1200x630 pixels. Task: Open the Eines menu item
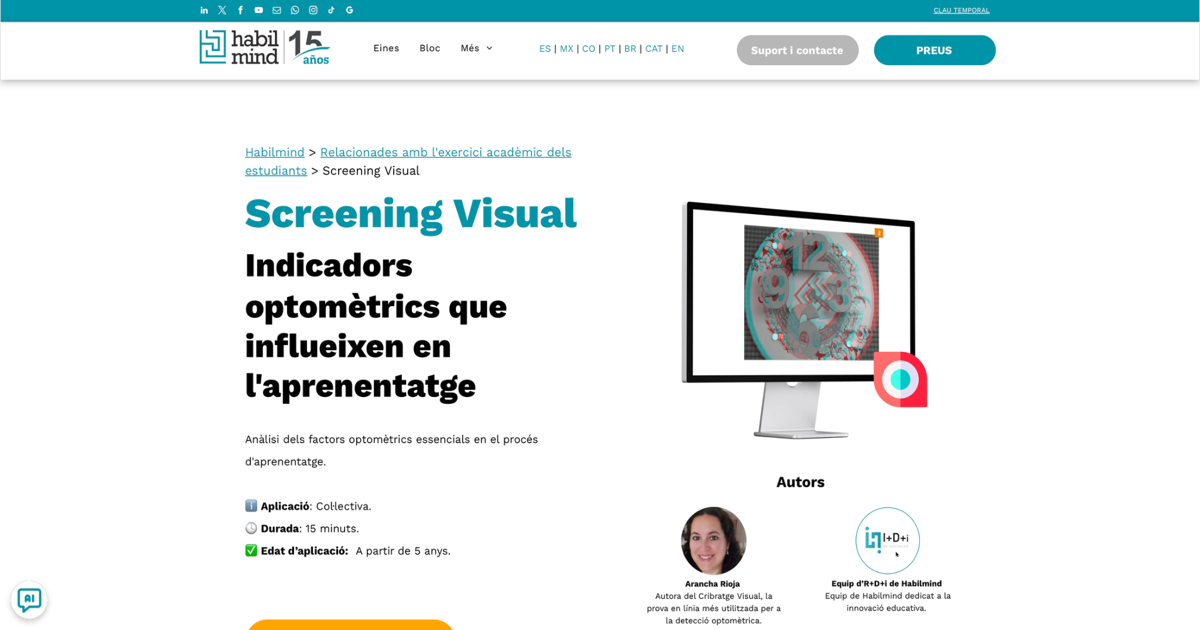[x=386, y=48]
